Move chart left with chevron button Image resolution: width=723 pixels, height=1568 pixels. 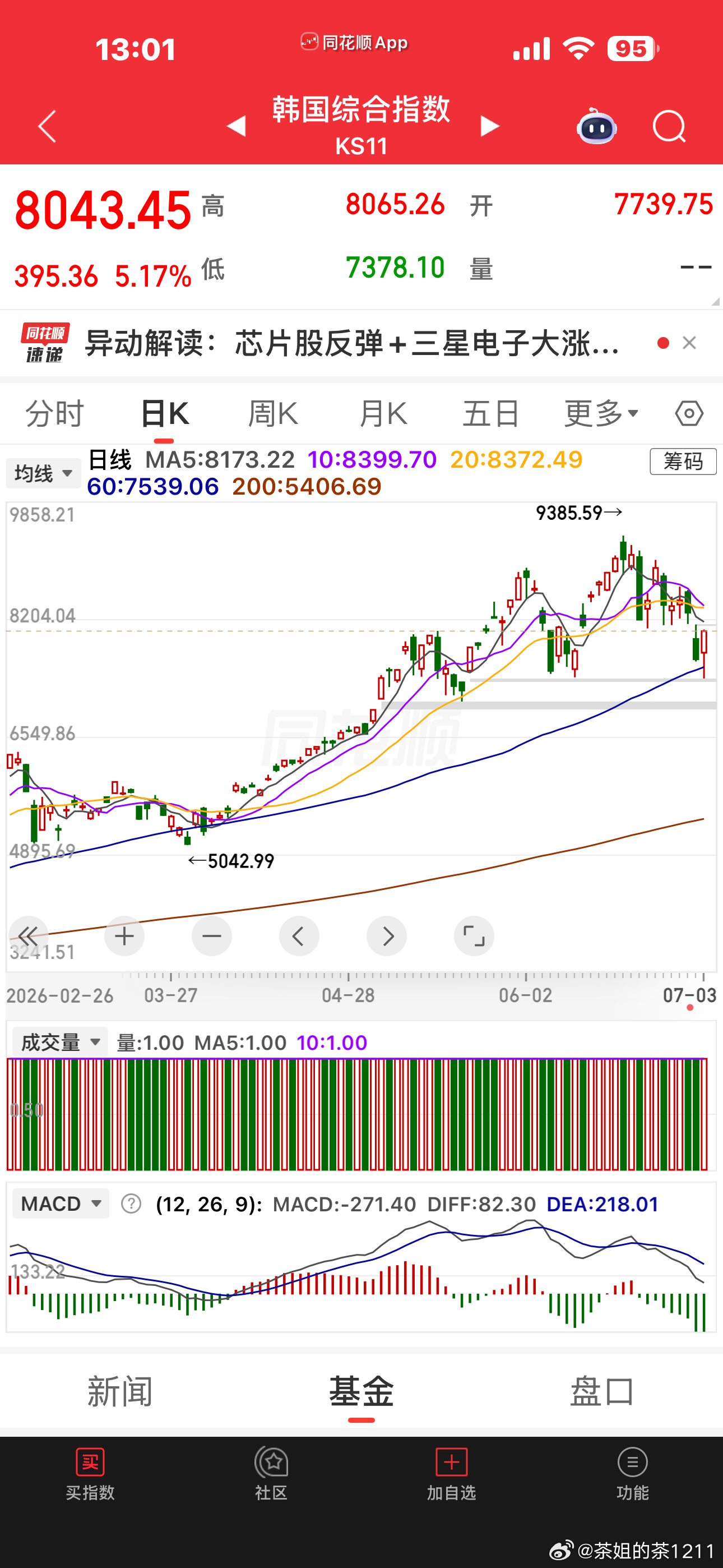pyautogui.click(x=299, y=935)
